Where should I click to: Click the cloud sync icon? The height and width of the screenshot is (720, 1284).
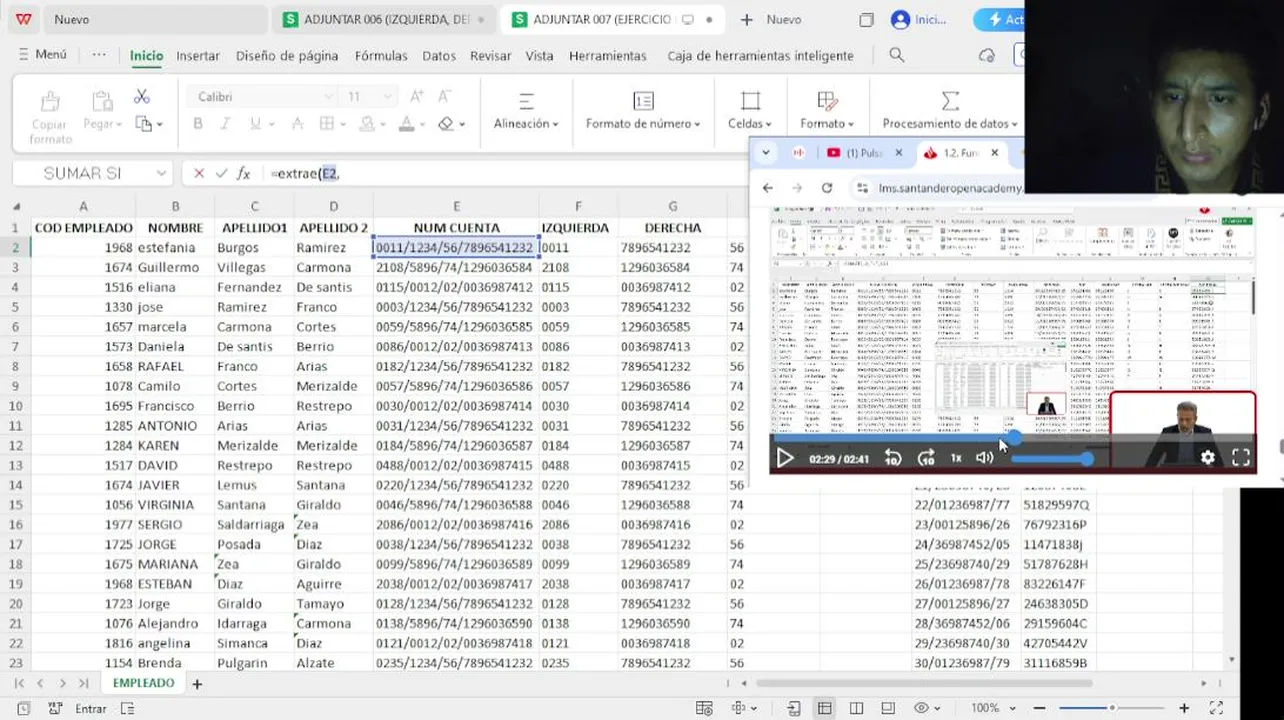point(987,56)
